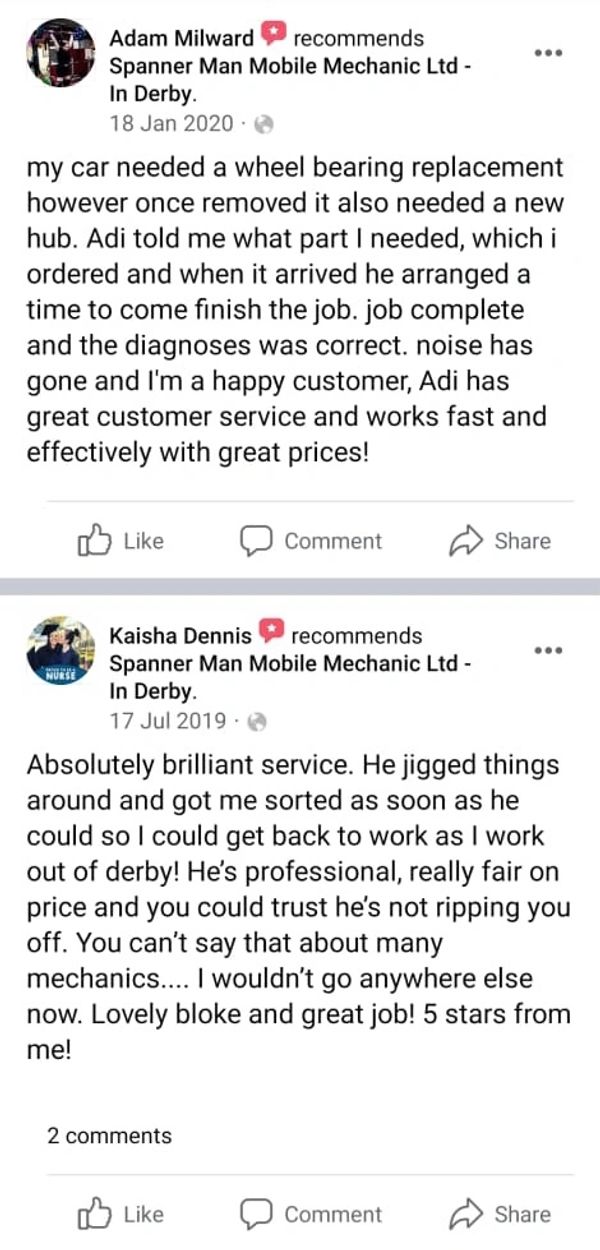Open the three-dot menu on Adam Milward's post

click(548, 52)
